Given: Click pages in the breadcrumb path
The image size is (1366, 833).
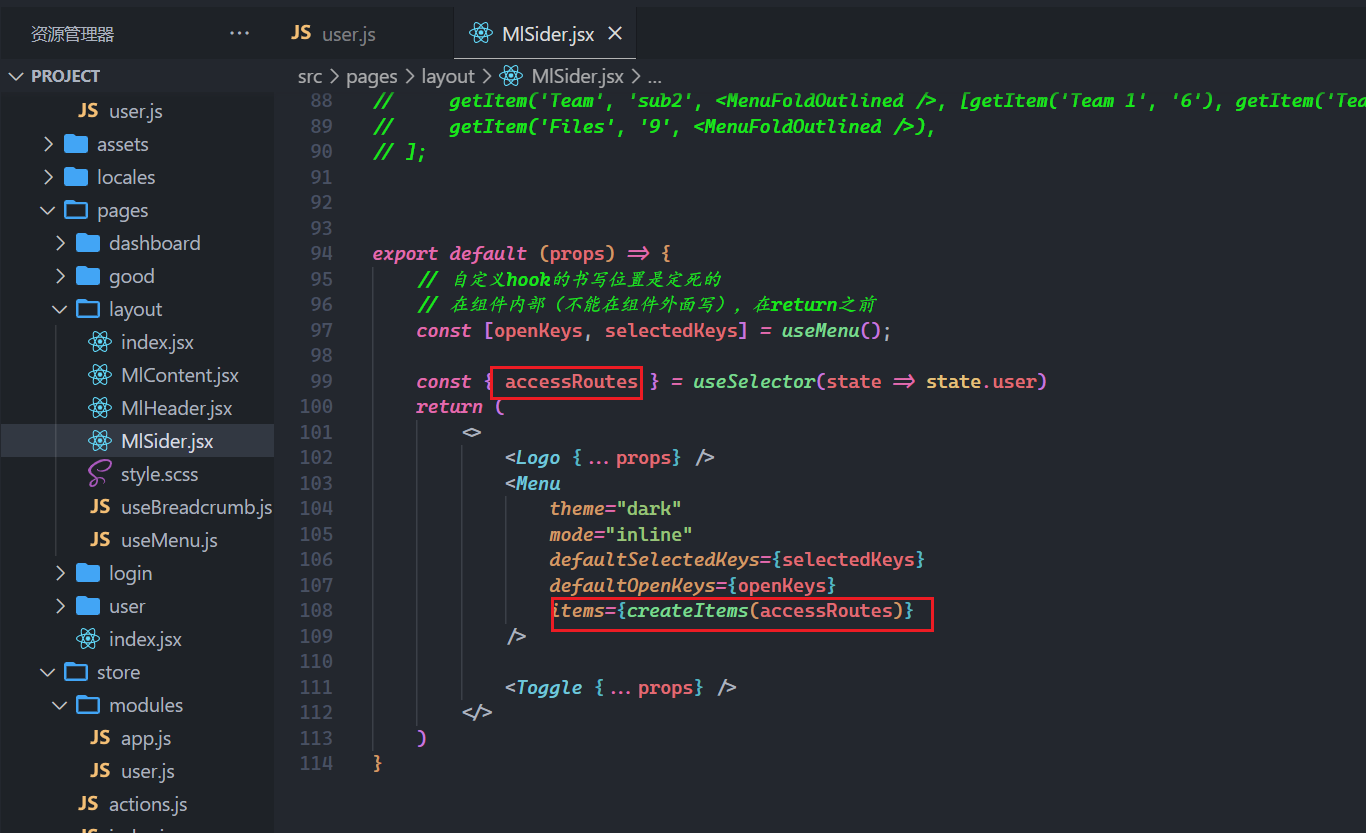Looking at the screenshot, I should click(372, 76).
